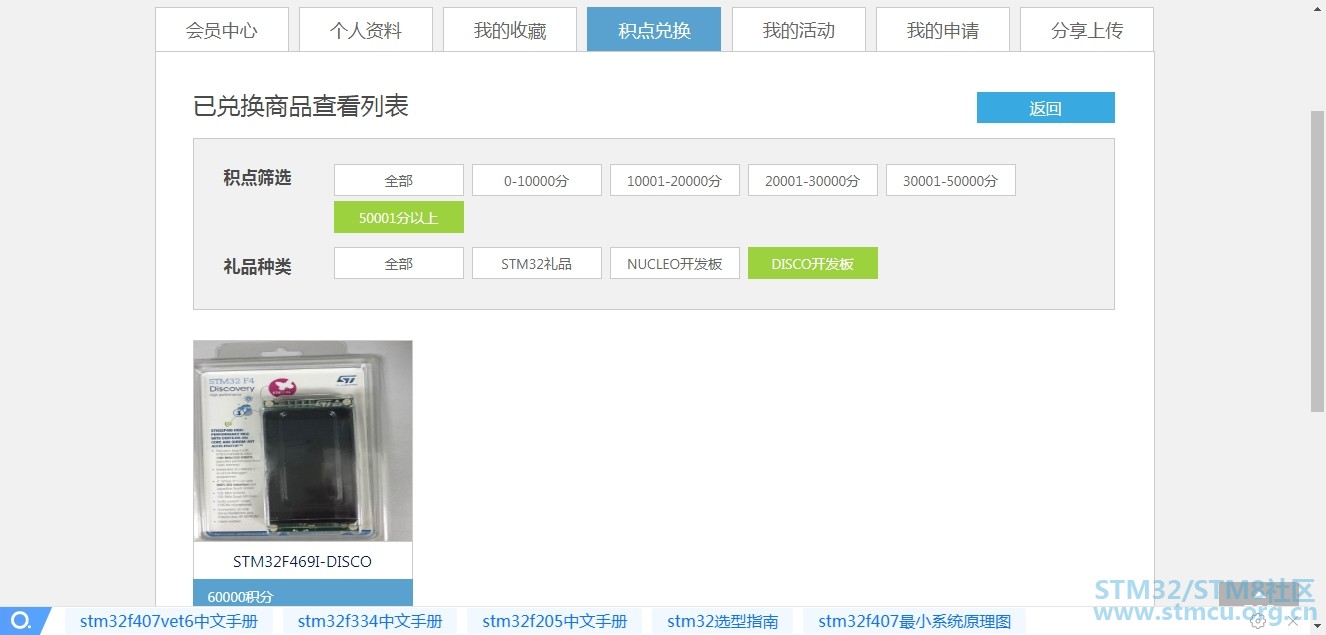The height and width of the screenshot is (635, 1326).
Task: Click the scrollbar down arrow
Action: point(1318,627)
